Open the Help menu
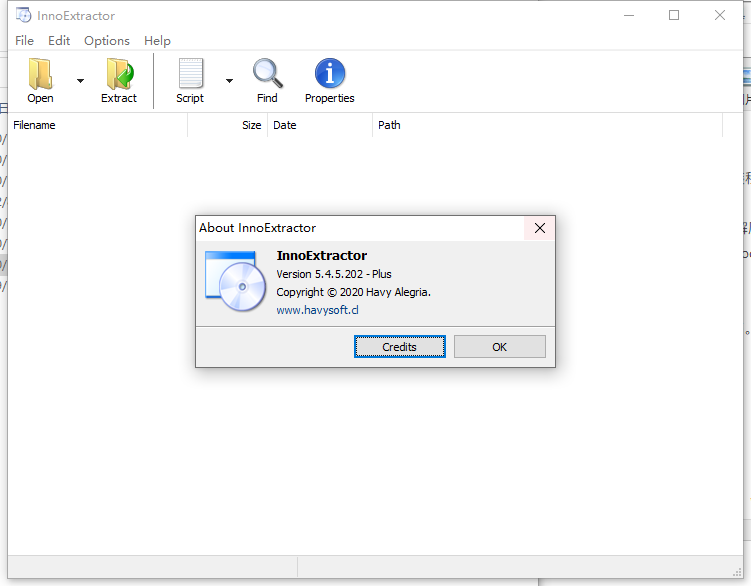Screen dimensions: 751x586 pos(157,41)
